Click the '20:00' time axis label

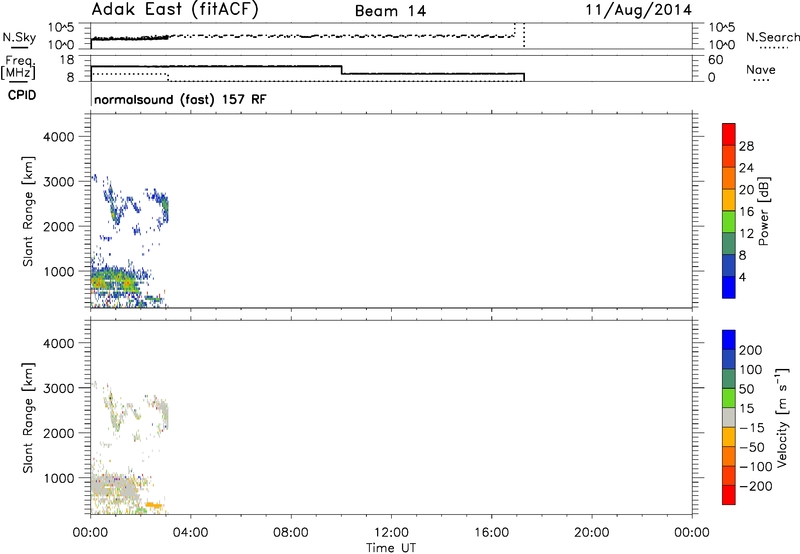point(591,533)
